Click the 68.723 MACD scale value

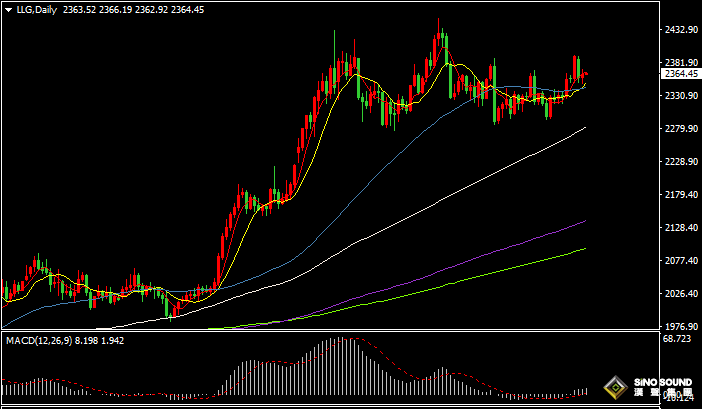pos(679,341)
